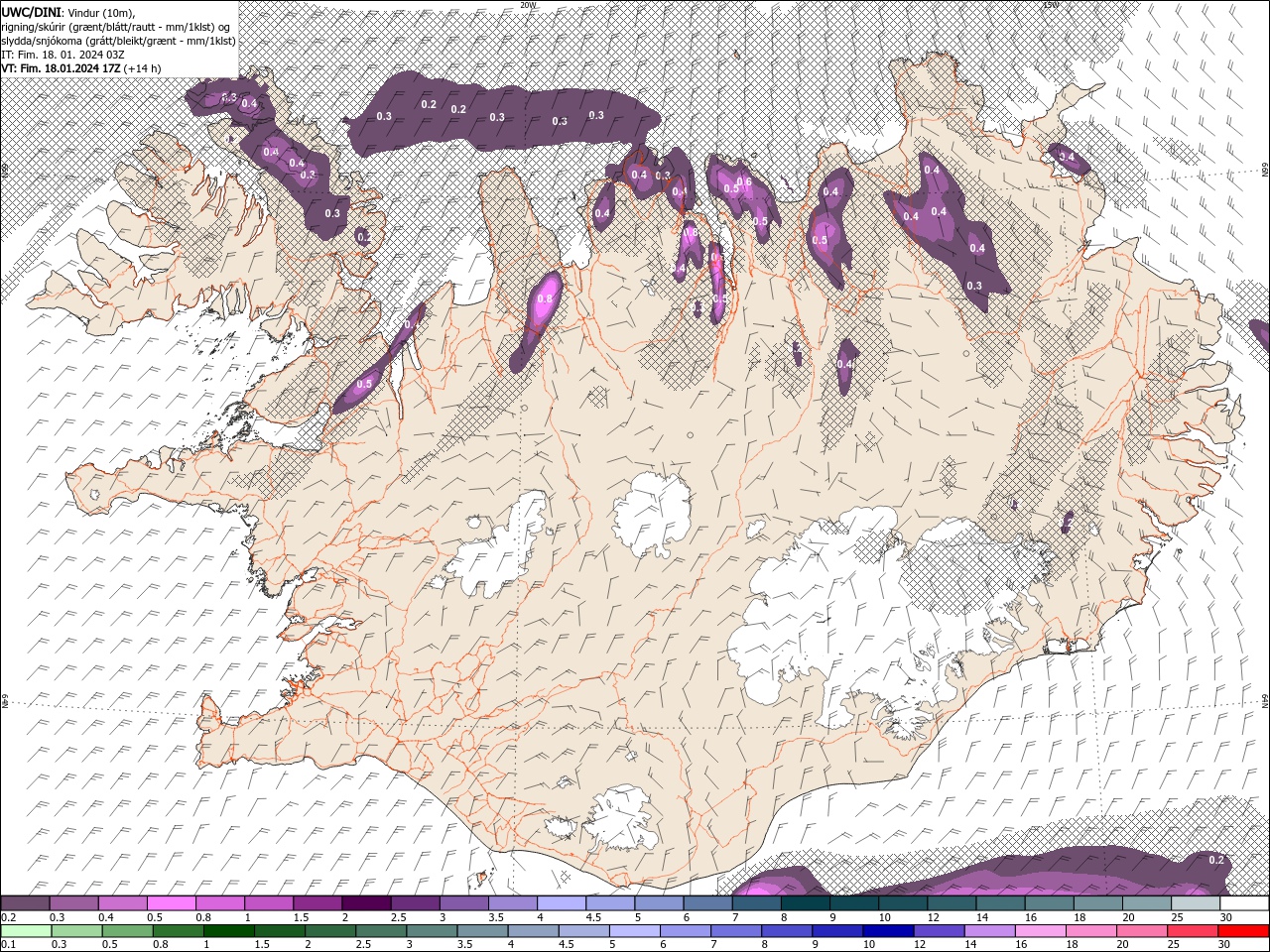Select the dark teal swatch between upper 8 and 9

point(806,903)
